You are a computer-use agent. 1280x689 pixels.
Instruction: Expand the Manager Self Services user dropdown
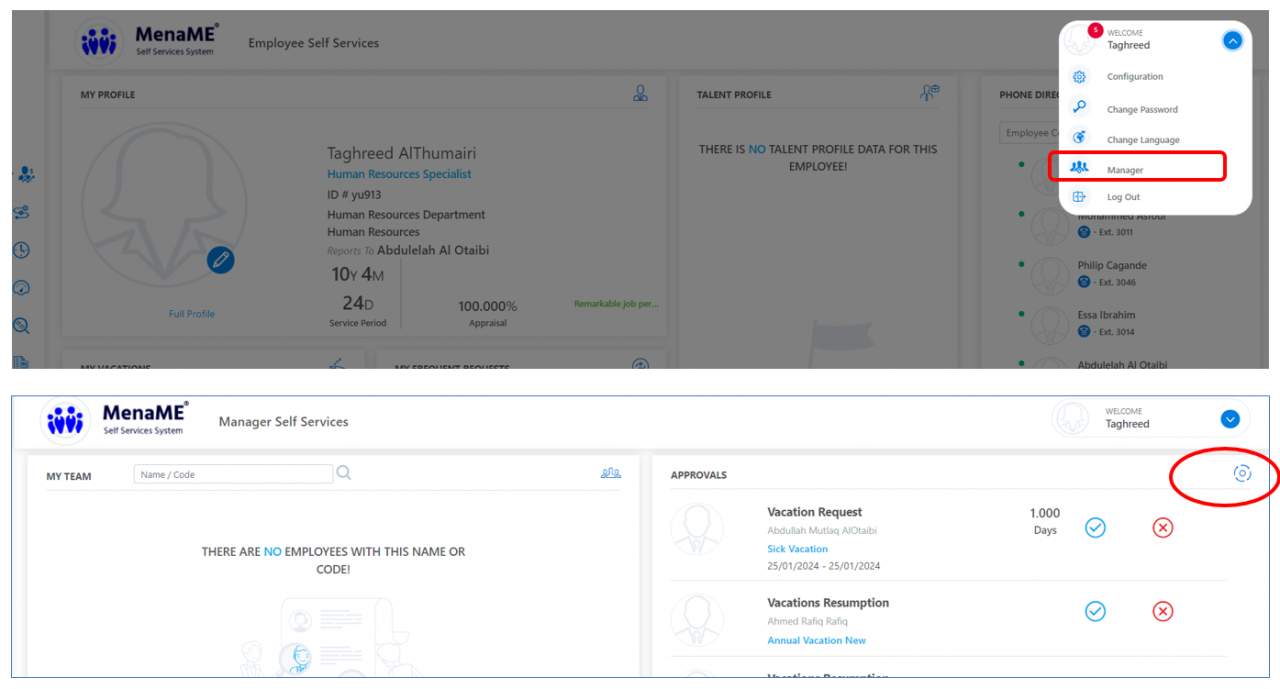click(1230, 419)
